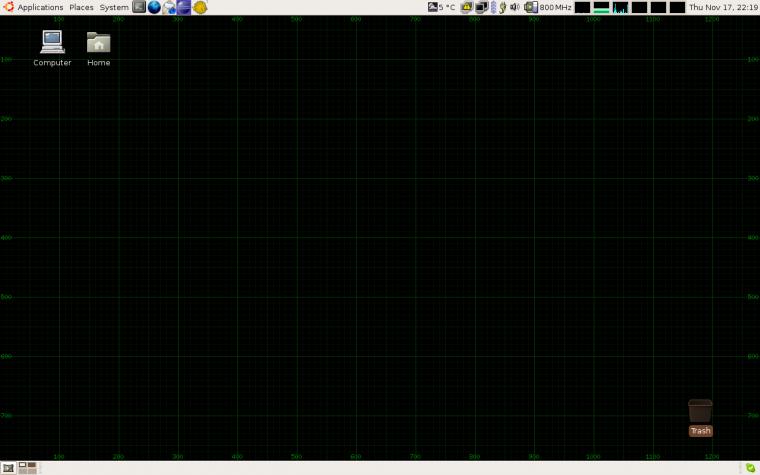This screenshot has width=760, height=475.
Task: Open the Computer desktop icon
Action: tap(52, 48)
